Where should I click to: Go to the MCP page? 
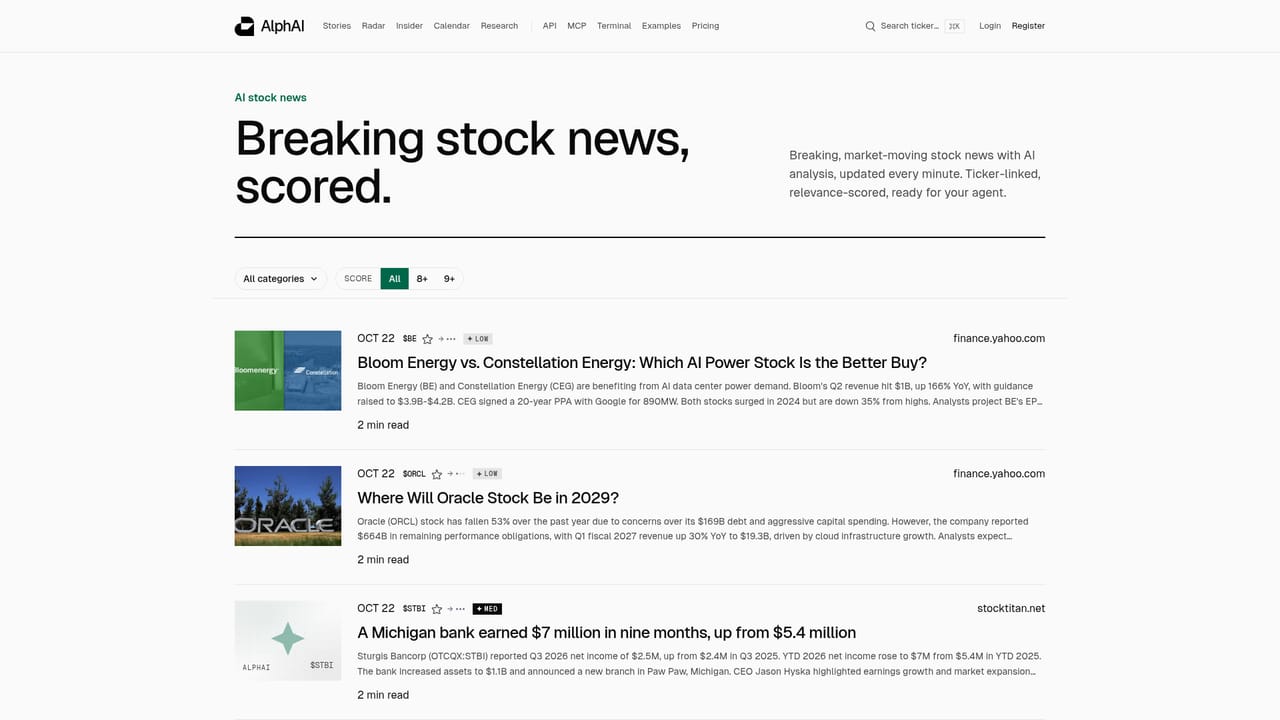pos(577,26)
